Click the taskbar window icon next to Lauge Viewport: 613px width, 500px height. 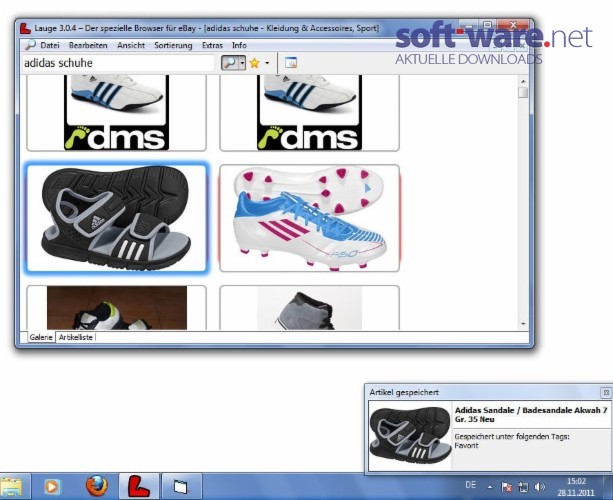coord(181,487)
